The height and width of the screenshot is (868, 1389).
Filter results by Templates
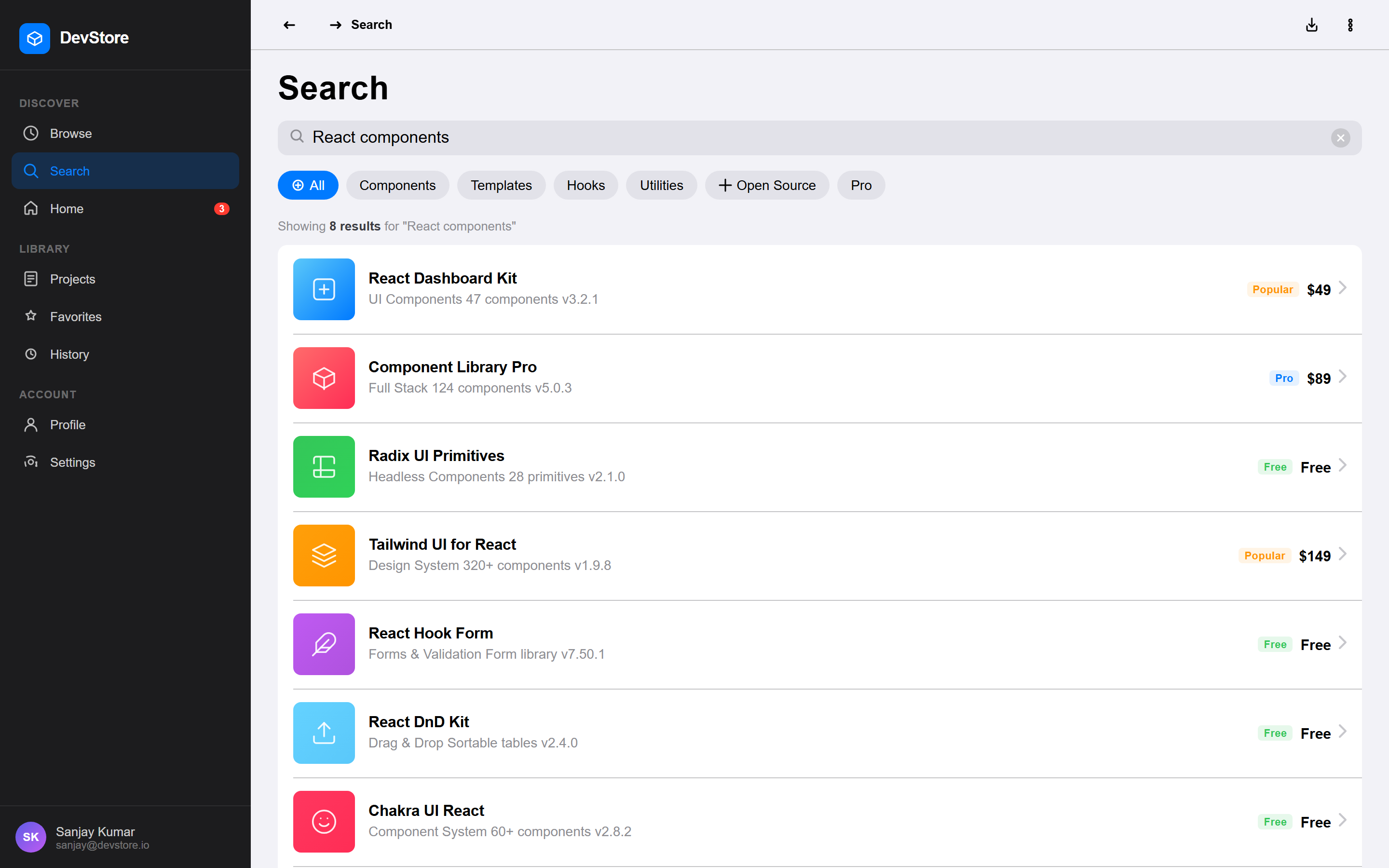501,186
